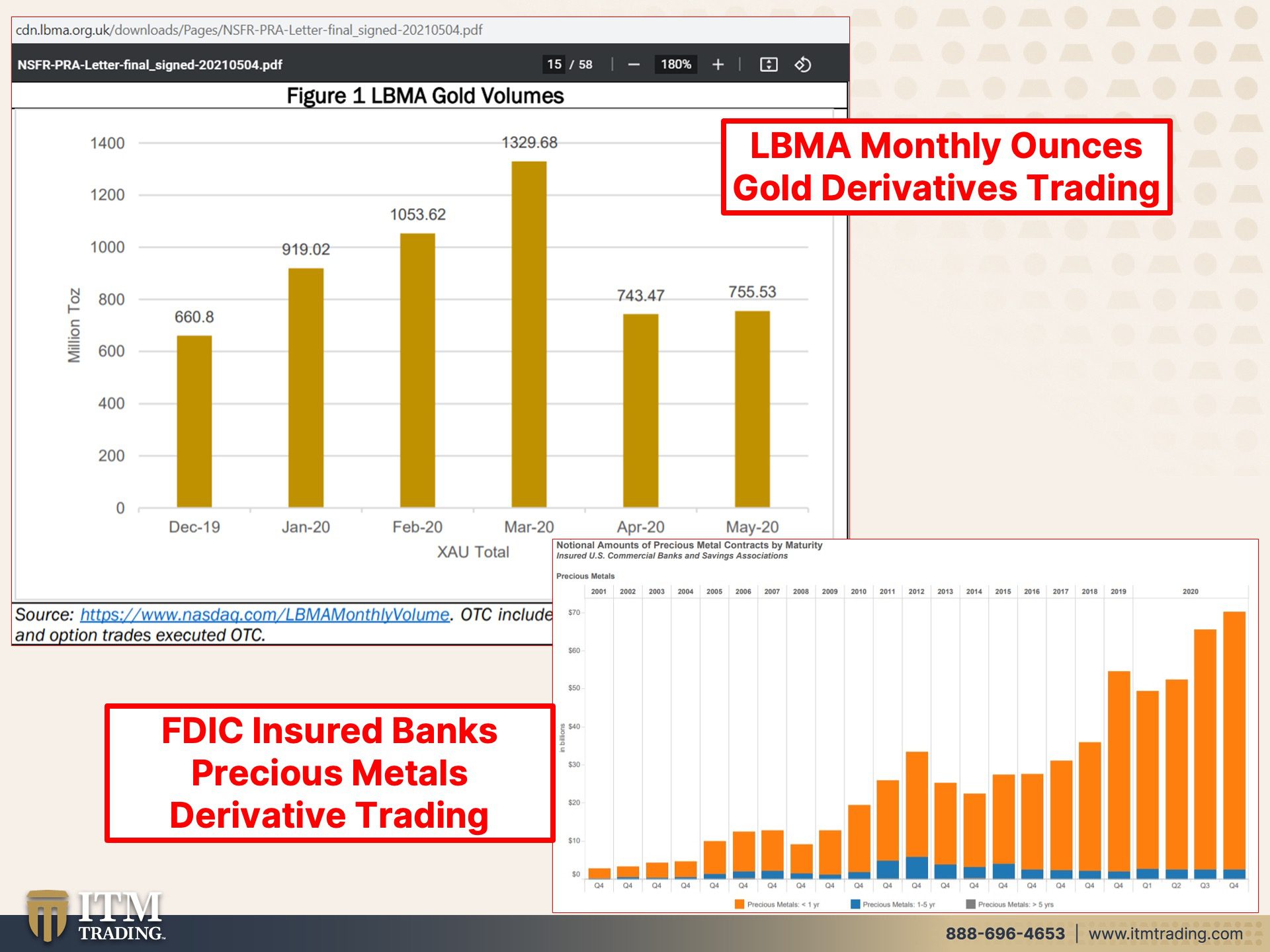Click the zoom out minus icon
1270x952 pixels.
tap(634, 65)
